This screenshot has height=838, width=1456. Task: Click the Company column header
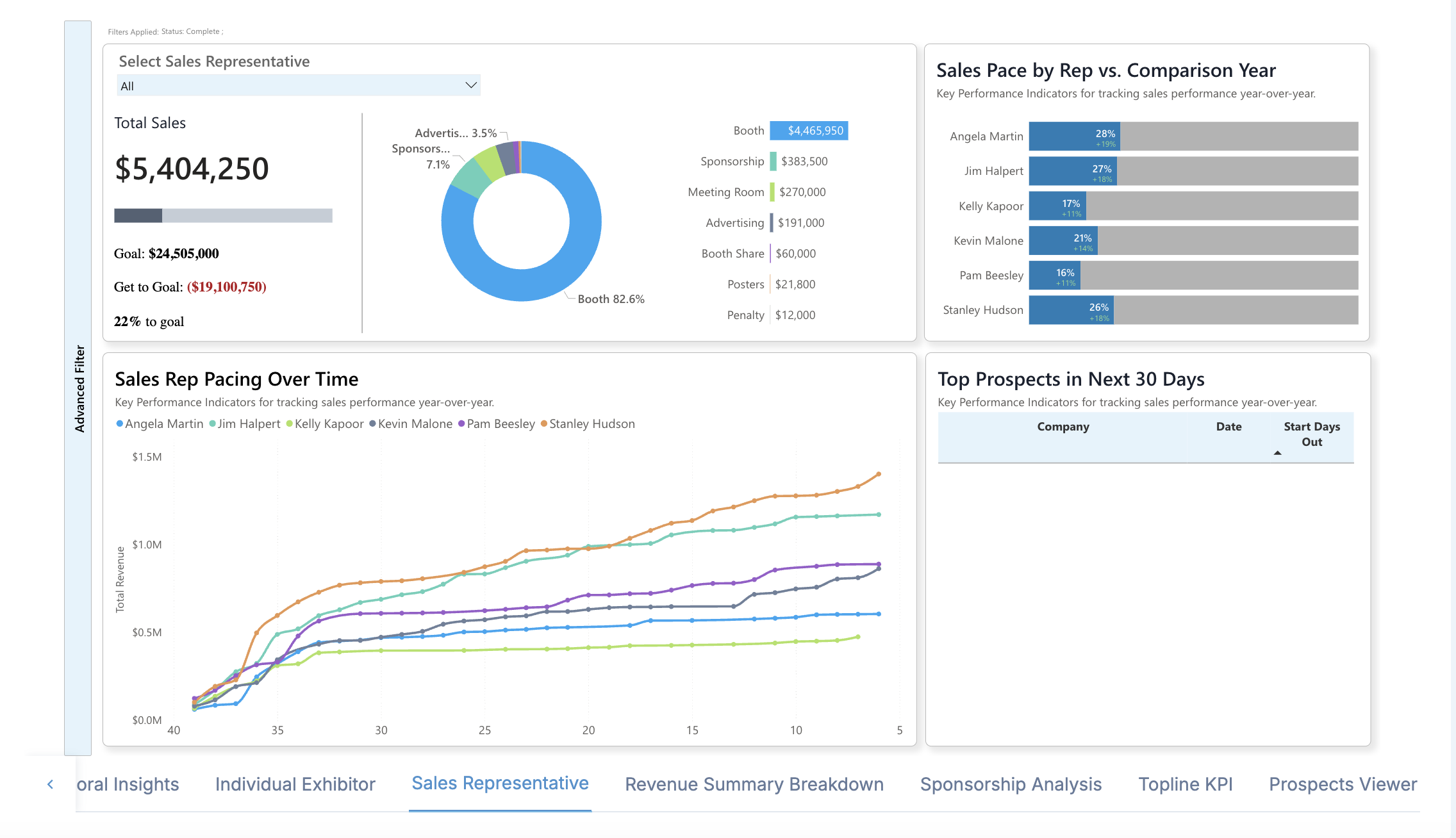click(1063, 427)
